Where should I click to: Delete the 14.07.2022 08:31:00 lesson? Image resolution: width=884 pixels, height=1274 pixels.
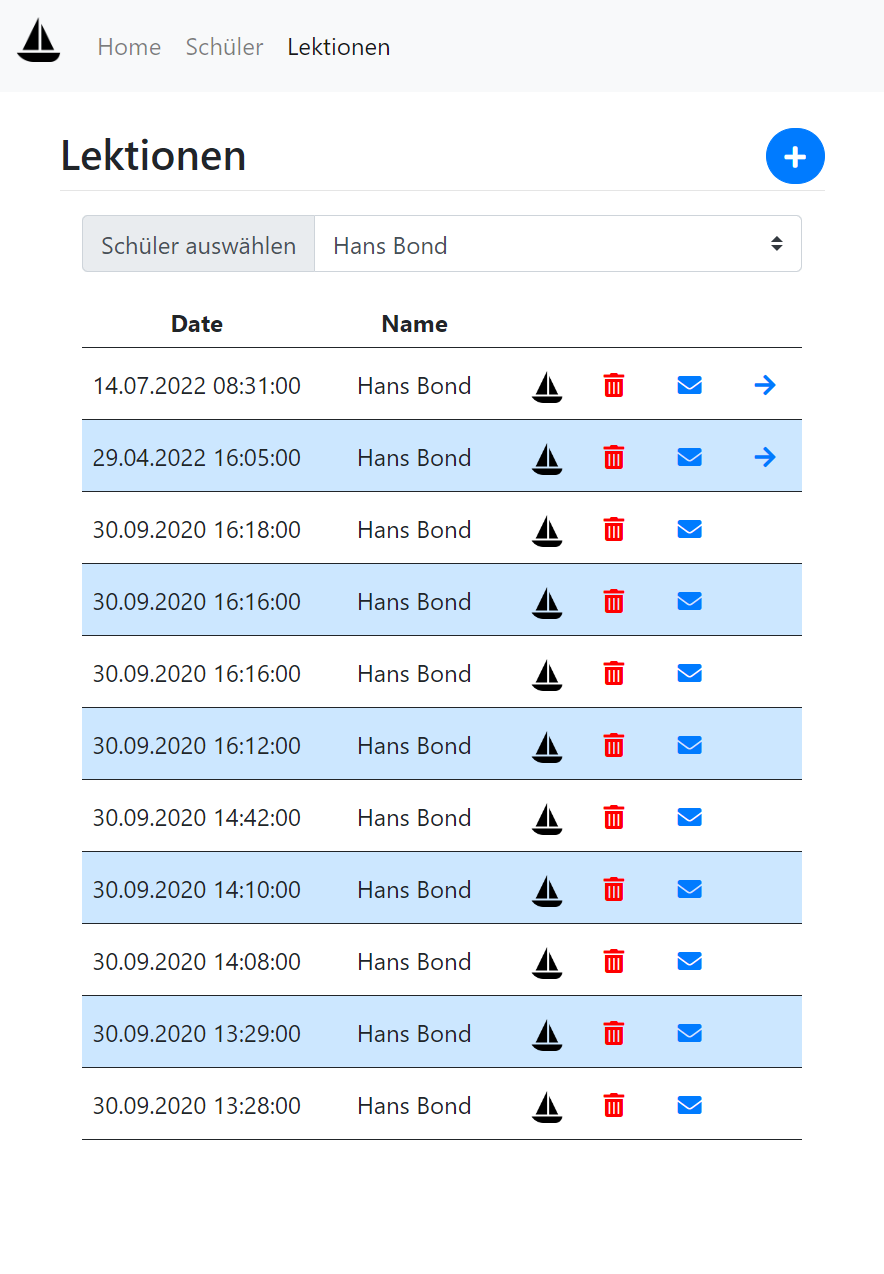[x=614, y=385]
